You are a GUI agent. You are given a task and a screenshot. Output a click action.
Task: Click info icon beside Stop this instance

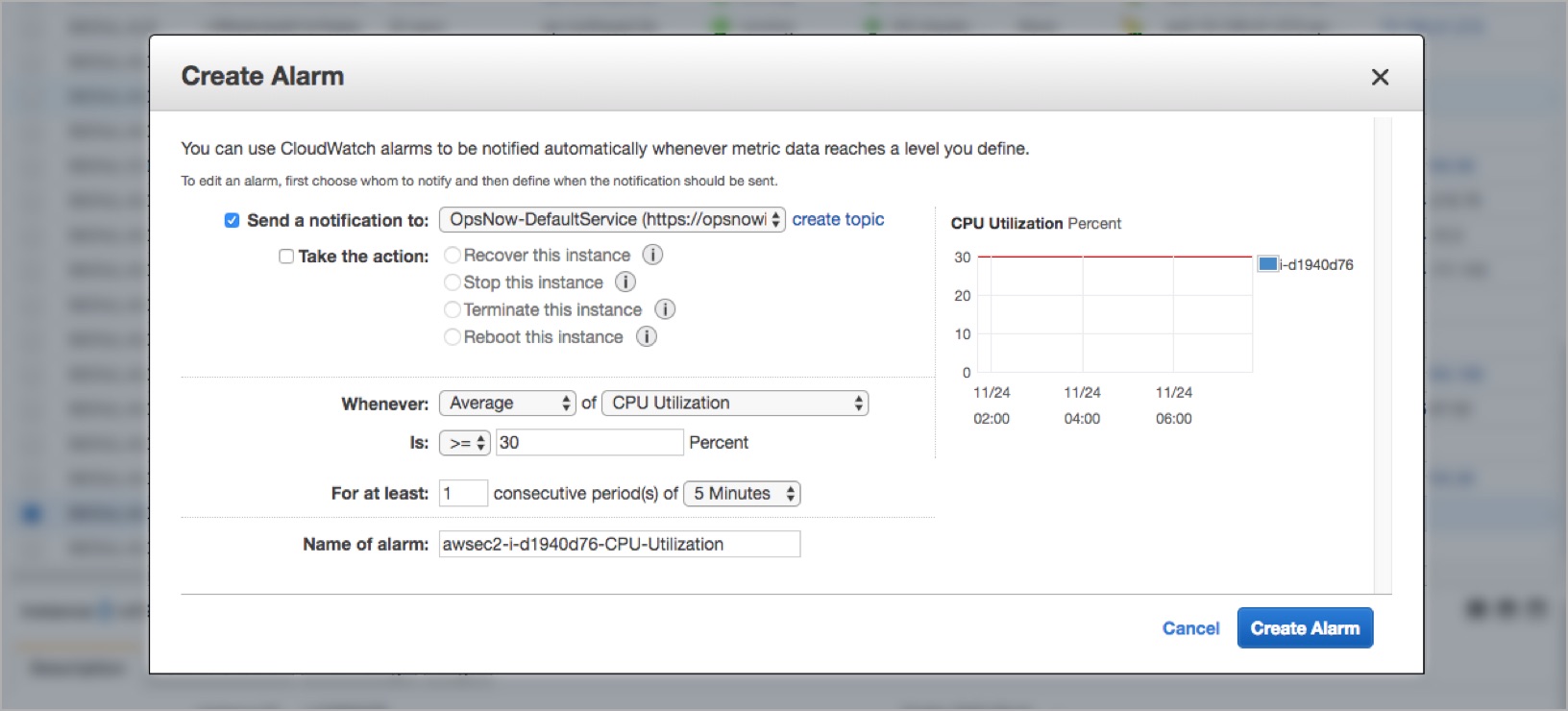tap(625, 282)
